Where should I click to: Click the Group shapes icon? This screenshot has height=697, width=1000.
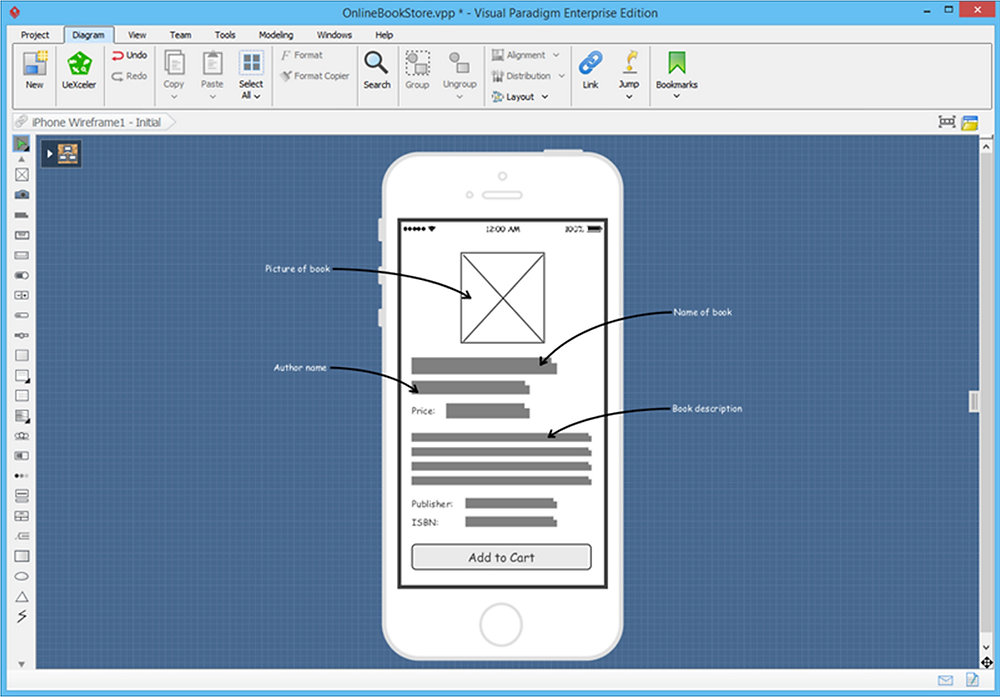coord(418,64)
